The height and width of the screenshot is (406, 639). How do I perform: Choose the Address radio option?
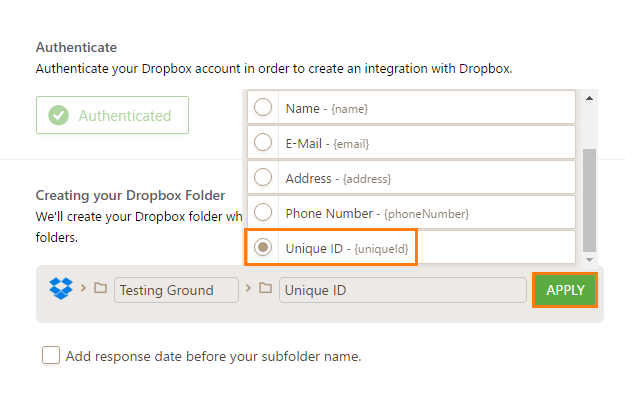[263, 177]
